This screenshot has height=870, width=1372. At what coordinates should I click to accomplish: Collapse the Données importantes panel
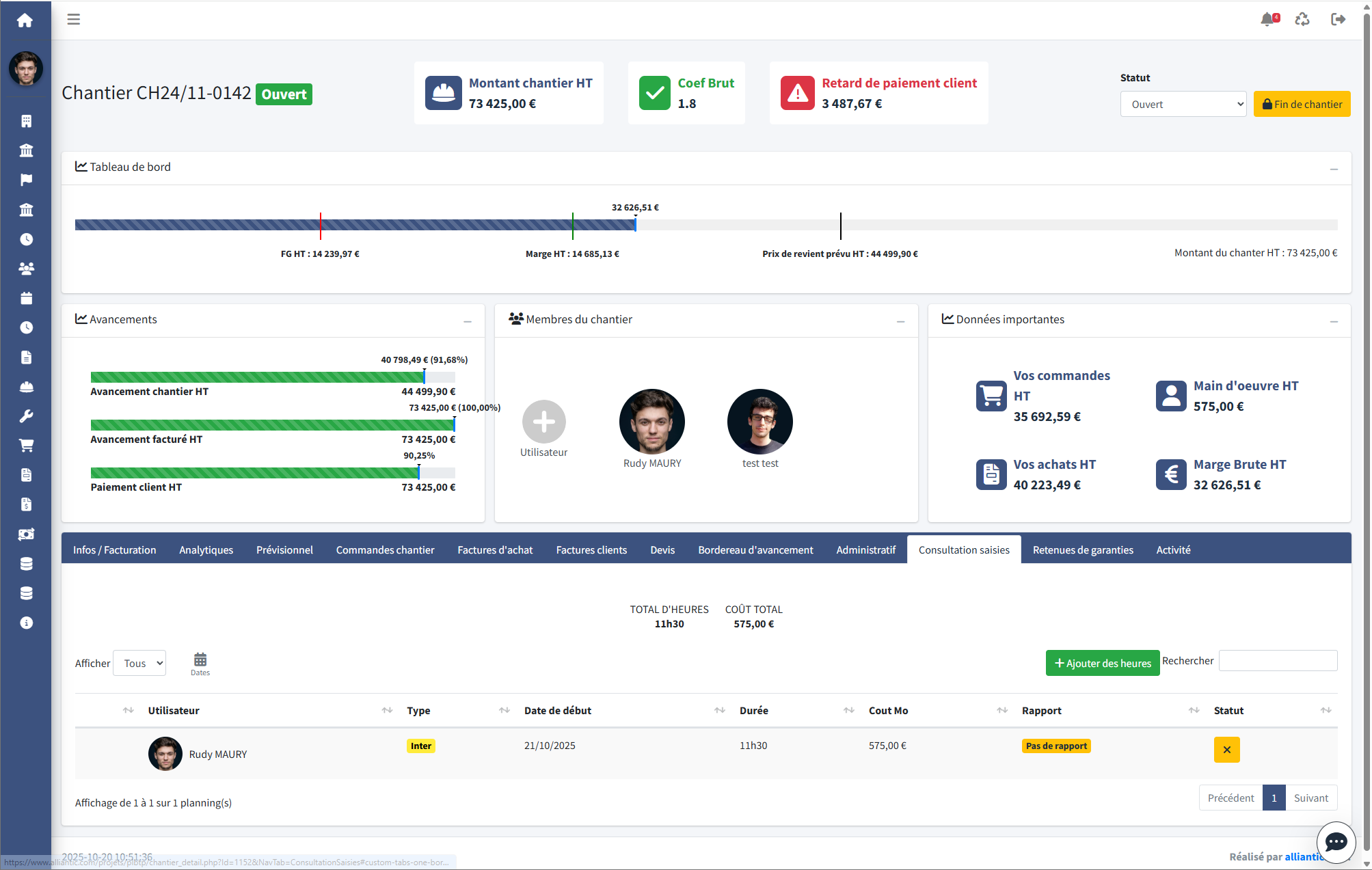click(1334, 321)
